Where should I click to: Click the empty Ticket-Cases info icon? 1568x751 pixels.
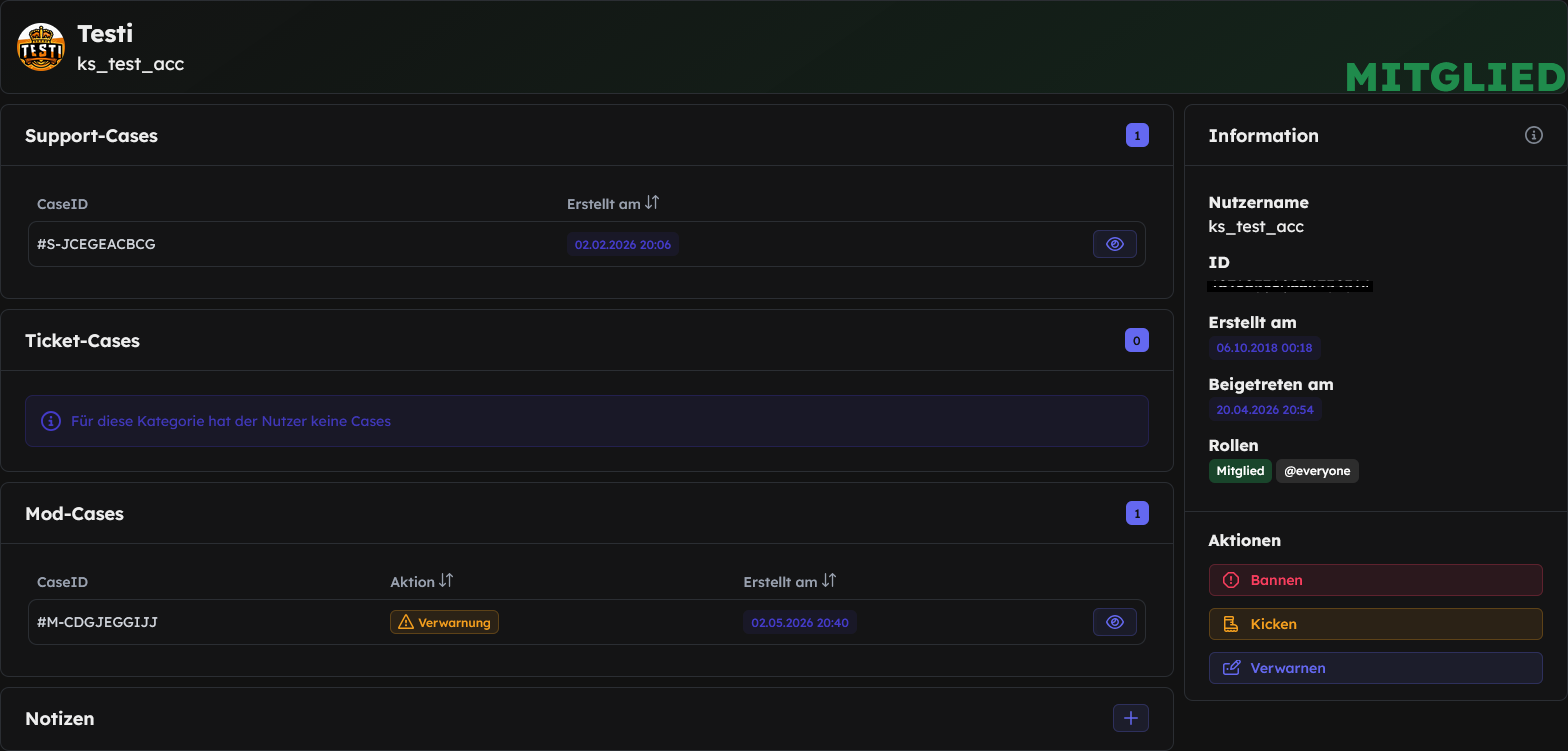[50, 421]
